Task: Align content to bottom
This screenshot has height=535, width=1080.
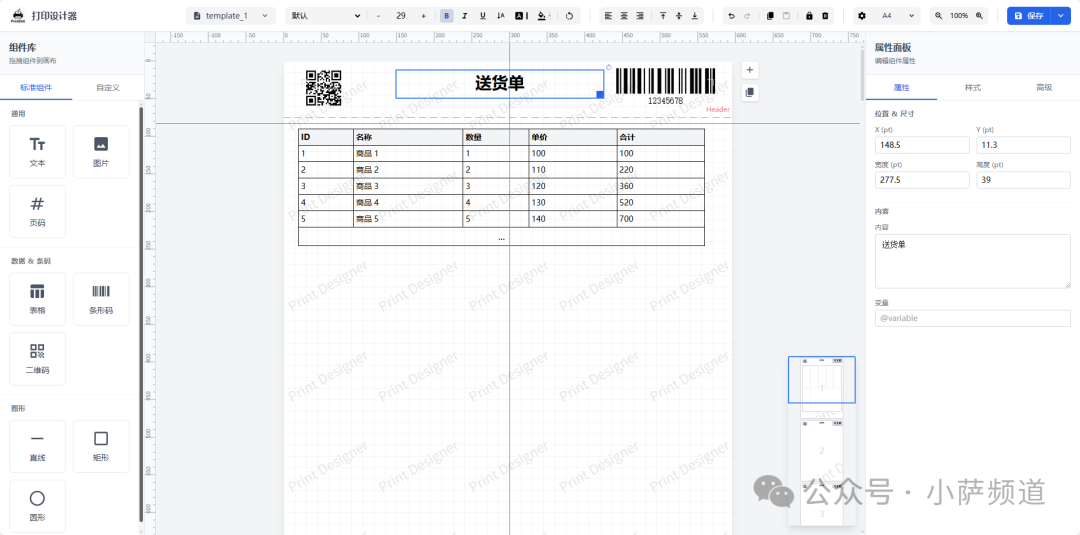Action: (x=695, y=16)
